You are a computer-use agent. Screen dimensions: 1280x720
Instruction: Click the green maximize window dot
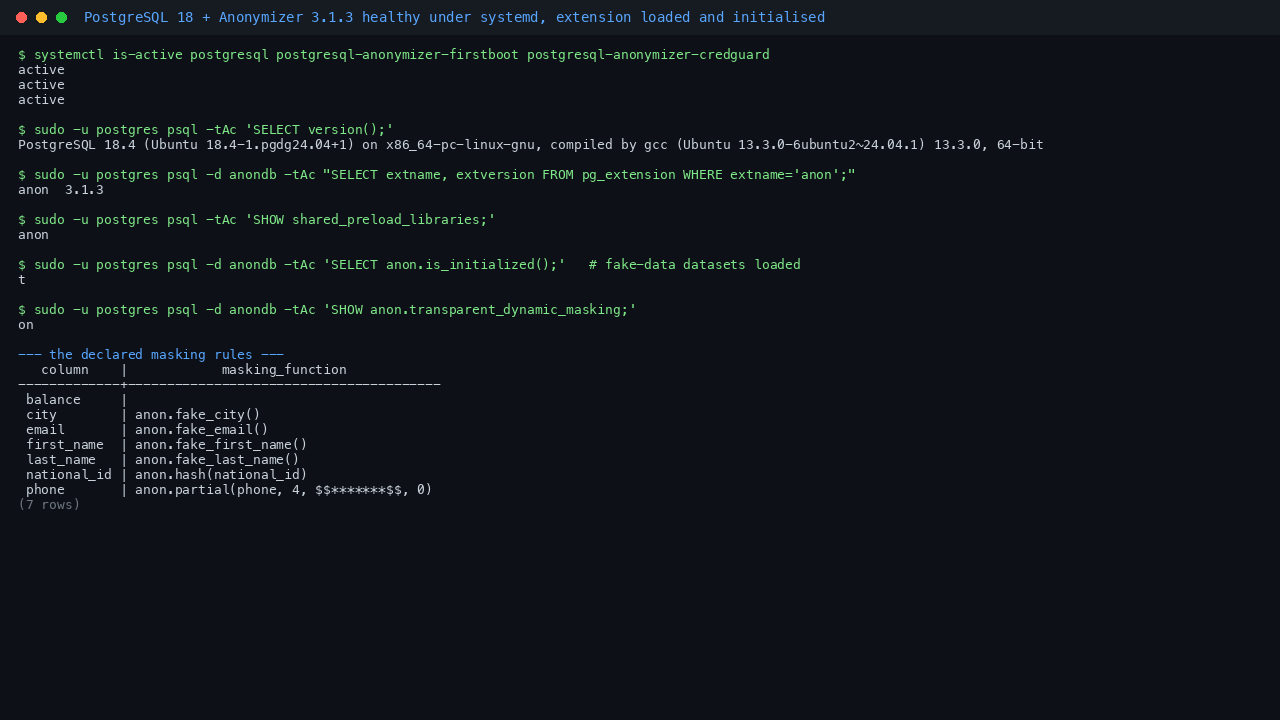(61, 18)
